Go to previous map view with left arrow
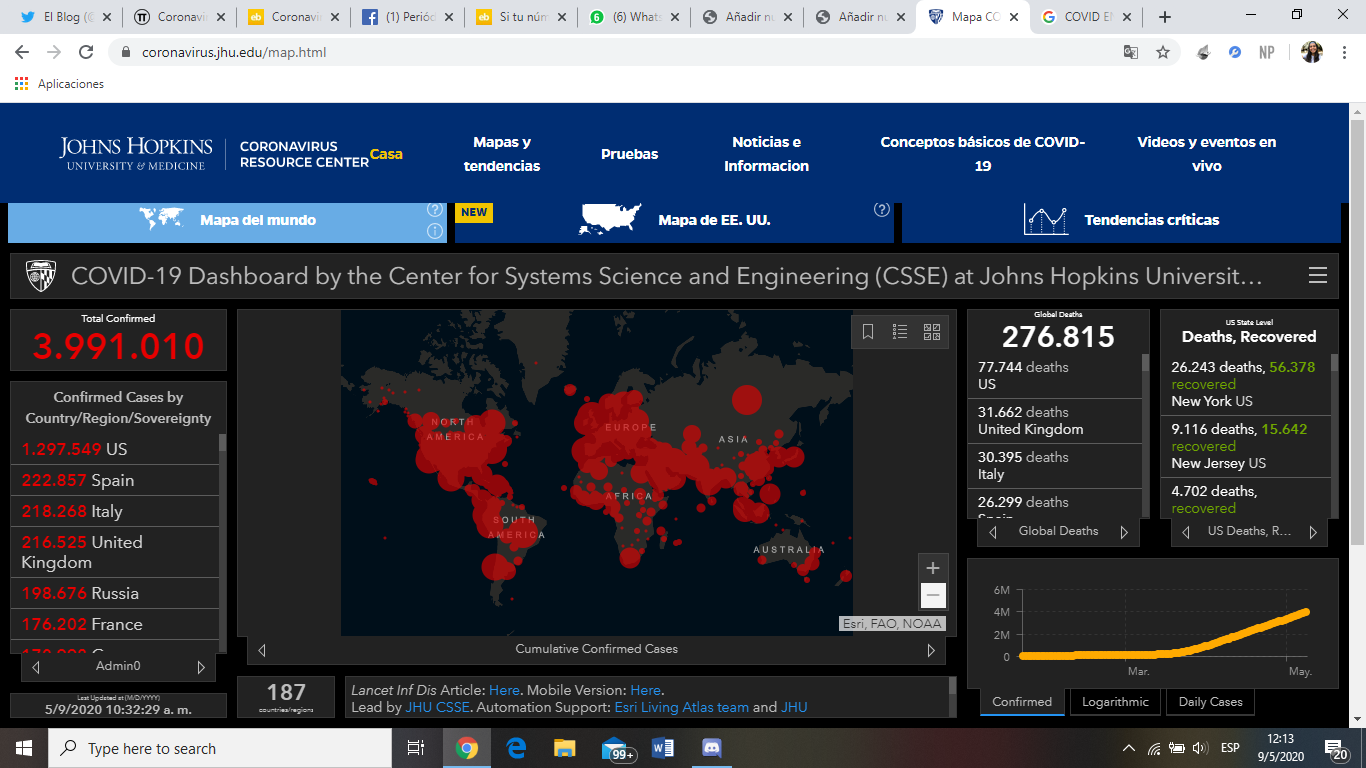1366x768 pixels. point(262,650)
